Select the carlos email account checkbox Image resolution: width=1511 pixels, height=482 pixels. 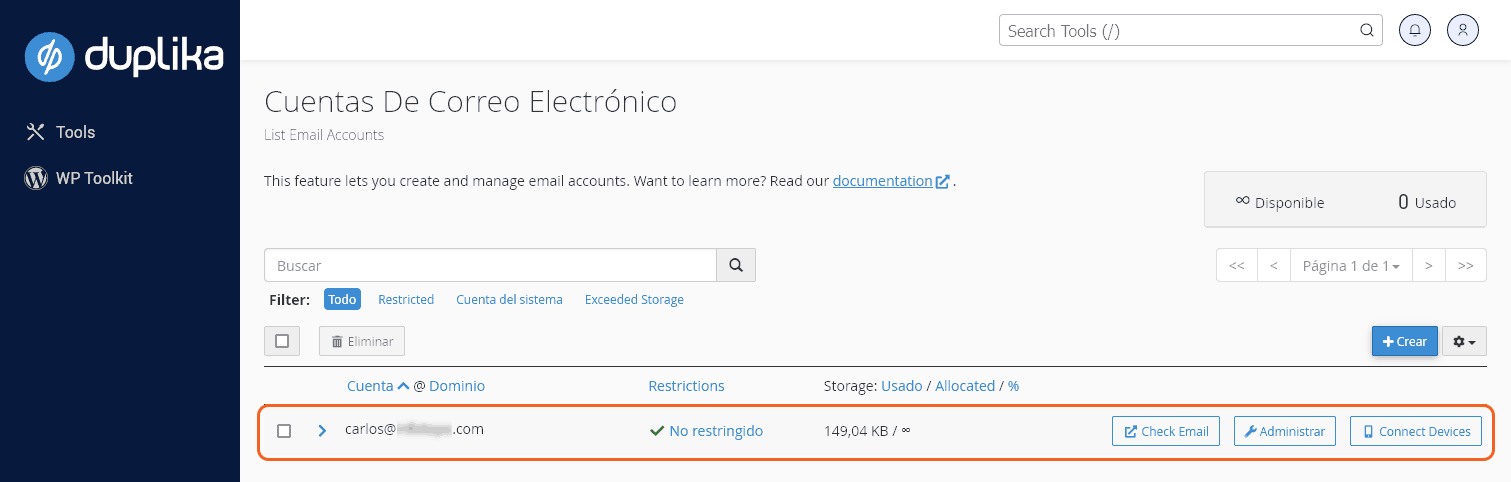[x=284, y=431]
